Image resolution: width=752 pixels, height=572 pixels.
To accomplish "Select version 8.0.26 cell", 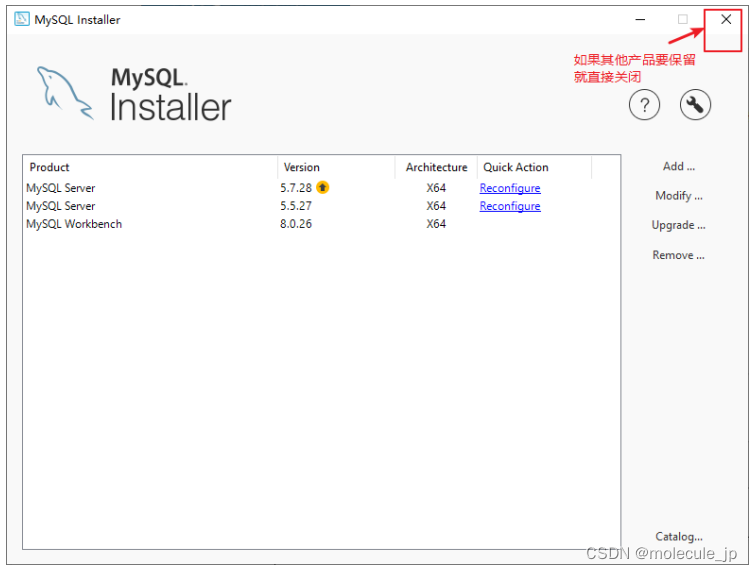I will (296, 224).
